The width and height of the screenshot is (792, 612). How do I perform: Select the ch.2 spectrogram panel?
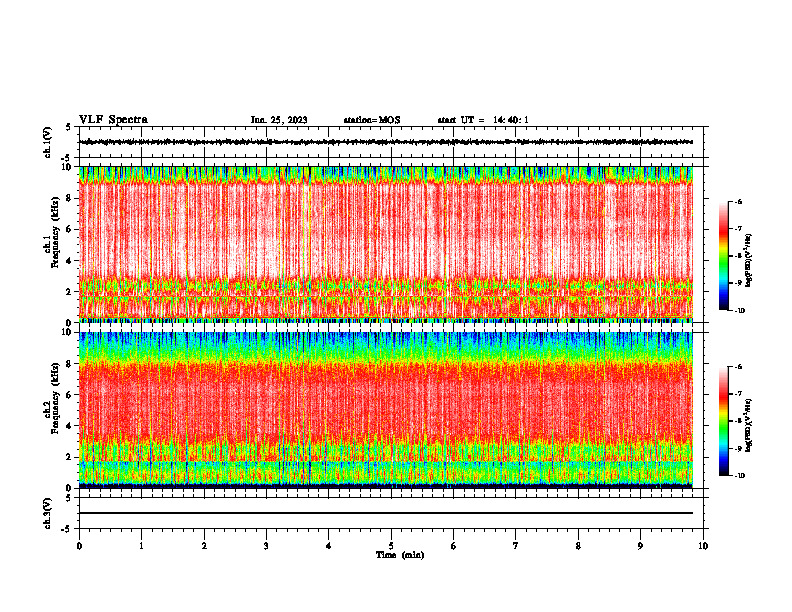(x=386, y=410)
